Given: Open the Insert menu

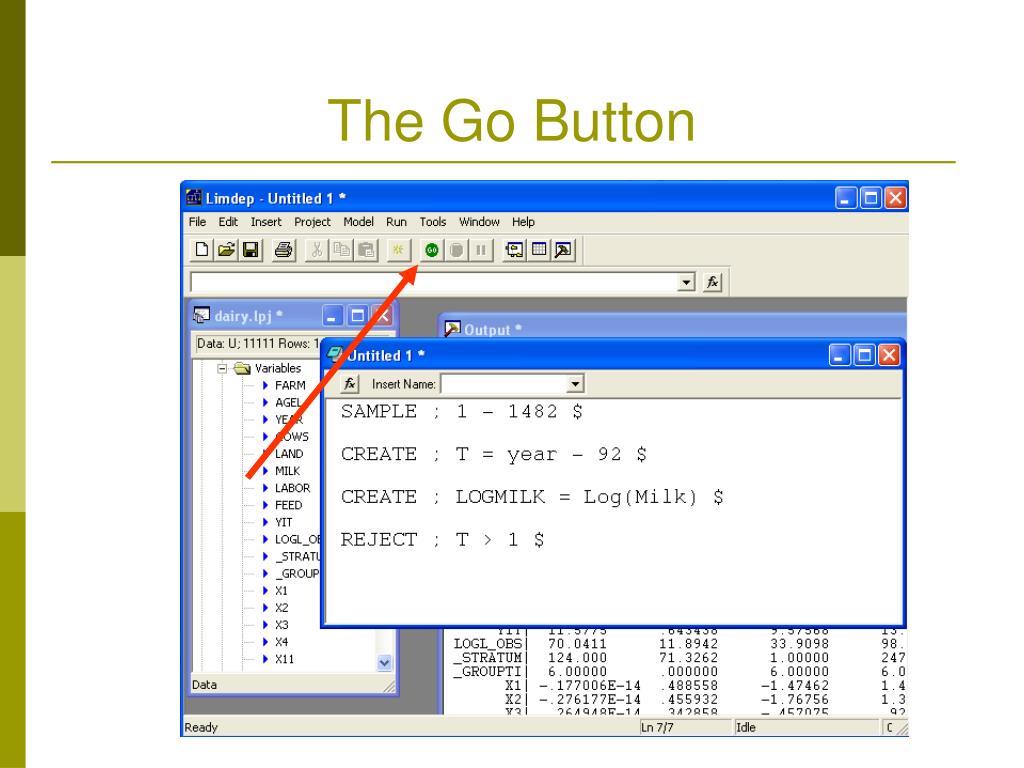Looking at the screenshot, I should 266,222.
